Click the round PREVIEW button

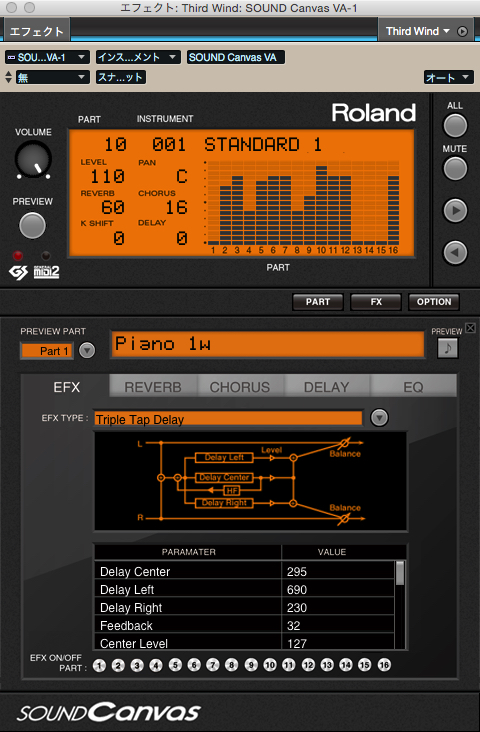[x=32, y=225]
